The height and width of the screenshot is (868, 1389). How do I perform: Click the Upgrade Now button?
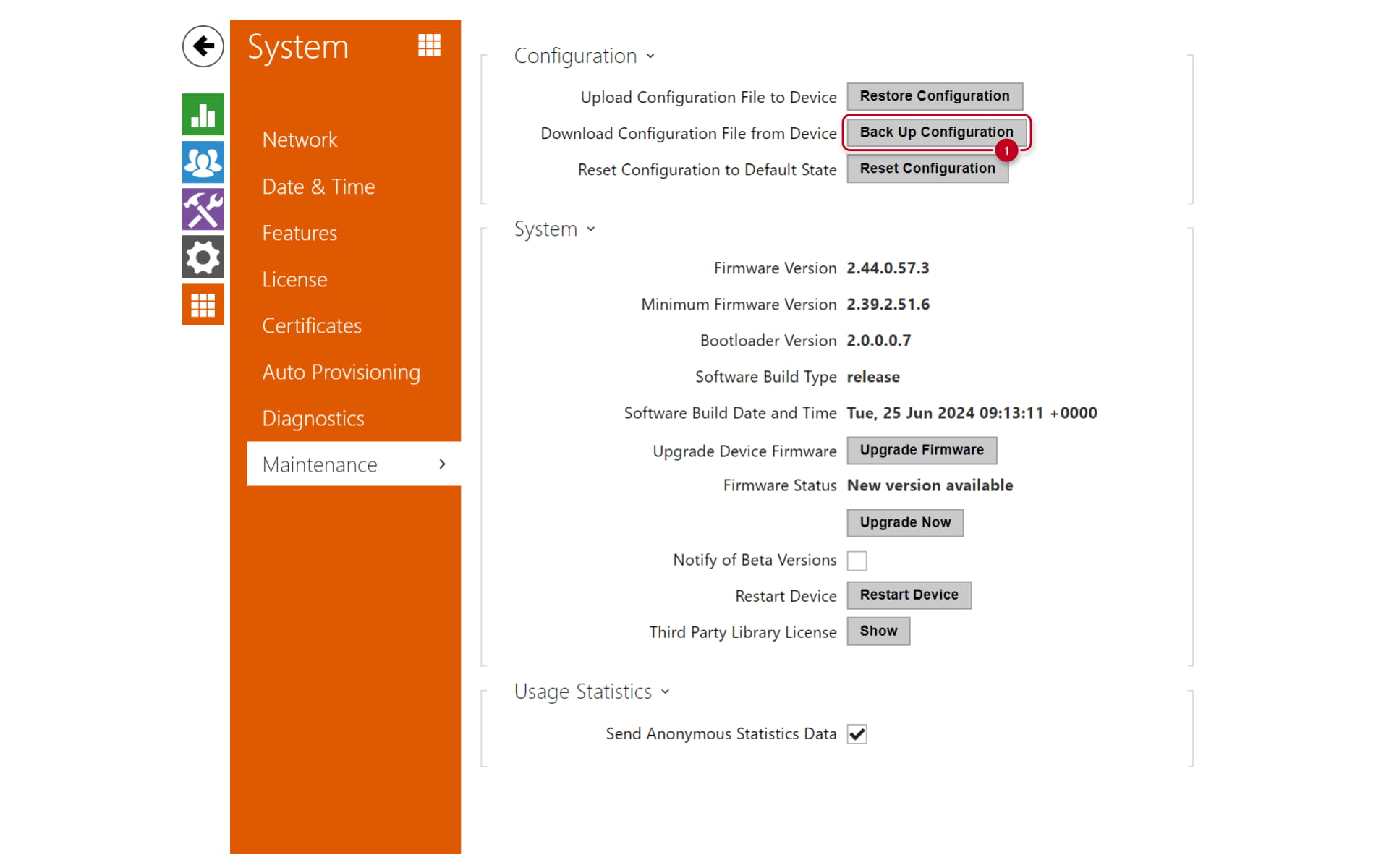coord(905,522)
